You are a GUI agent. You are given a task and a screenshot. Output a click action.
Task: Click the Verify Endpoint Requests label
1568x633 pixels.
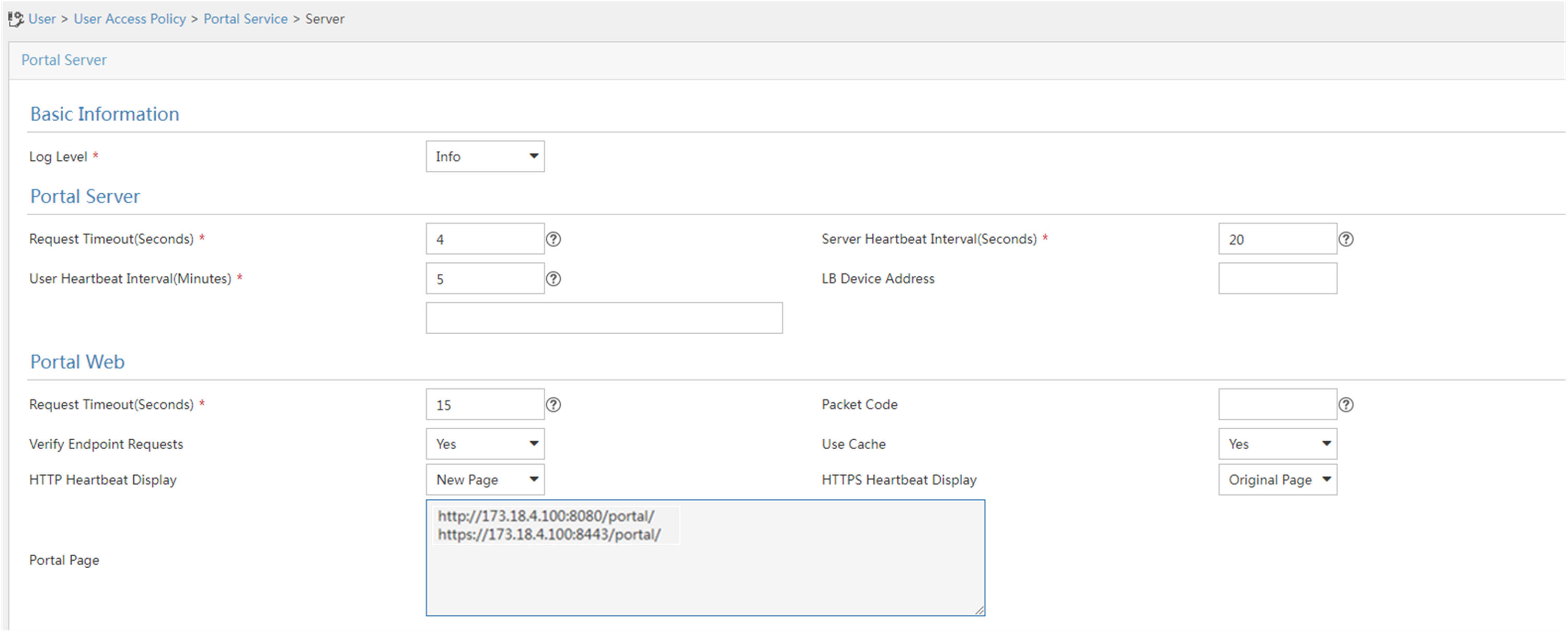pyautogui.click(x=106, y=444)
